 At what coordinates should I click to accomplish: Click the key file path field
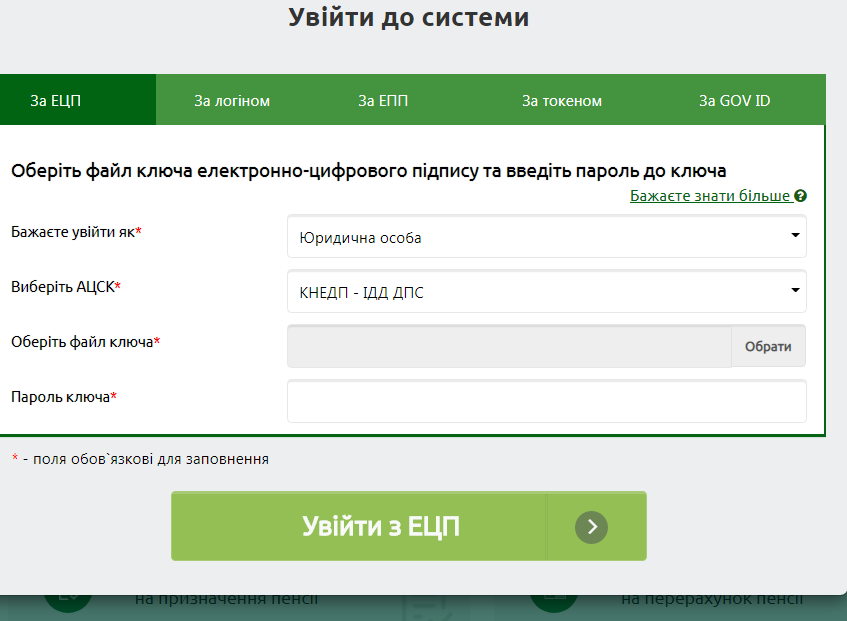(509, 346)
